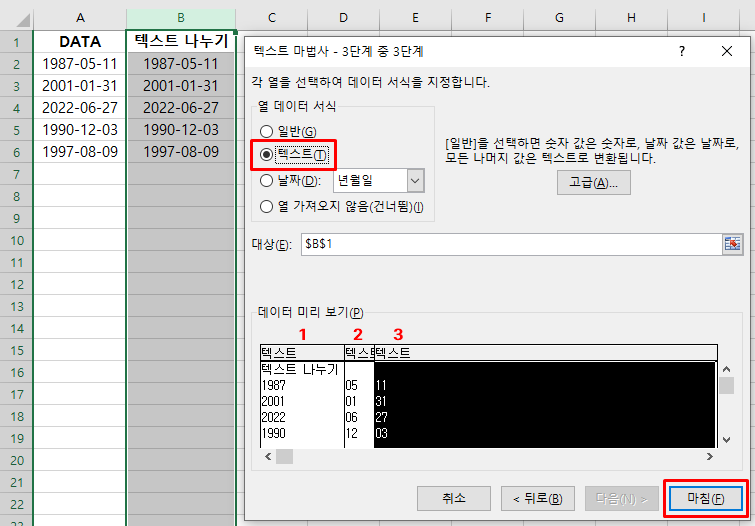The width and height of the screenshot is (755, 526).
Task: Click cell B4 with 2022-06-27
Action: click(x=181, y=108)
